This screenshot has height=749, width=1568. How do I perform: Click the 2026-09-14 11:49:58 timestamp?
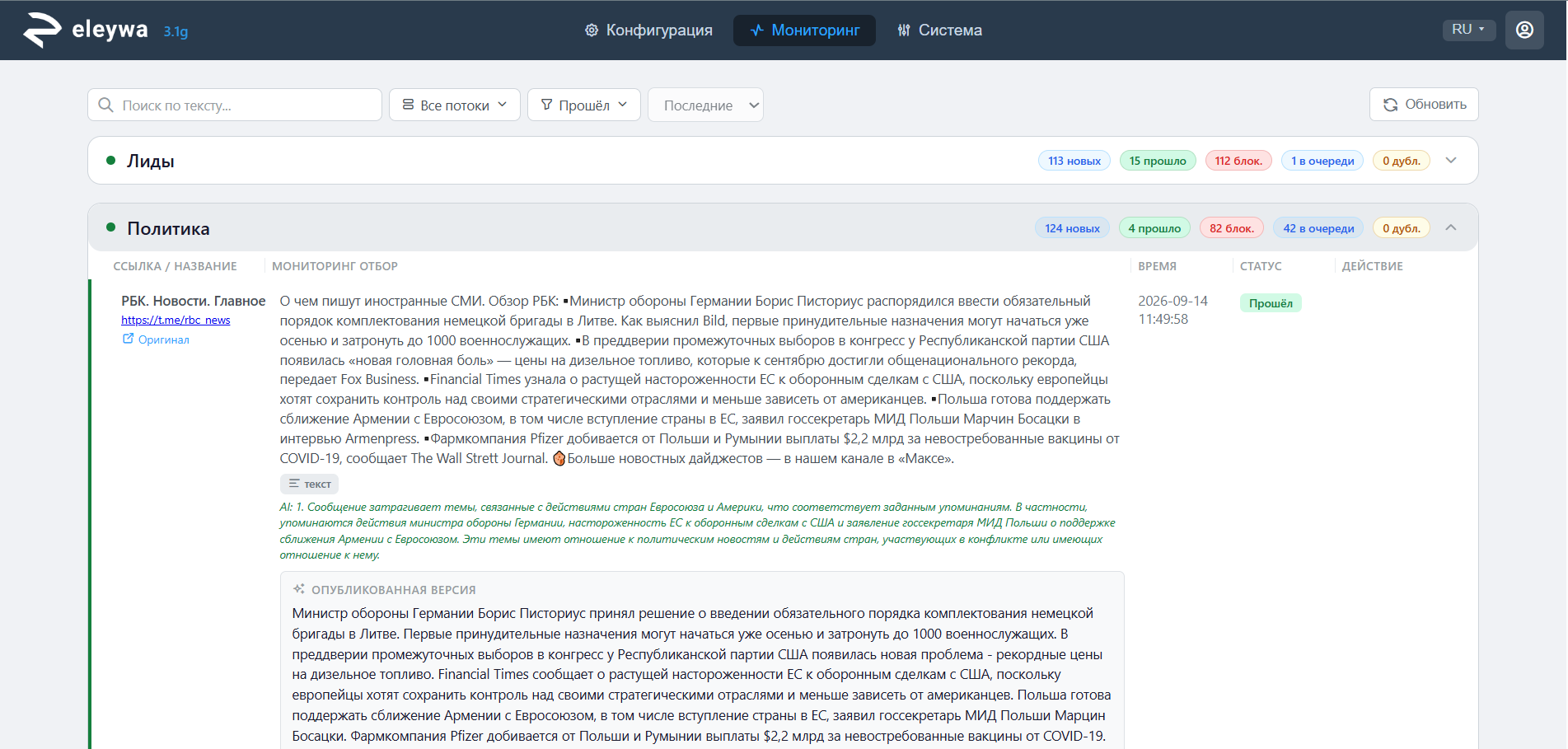pyautogui.click(x=1173, y=310)
